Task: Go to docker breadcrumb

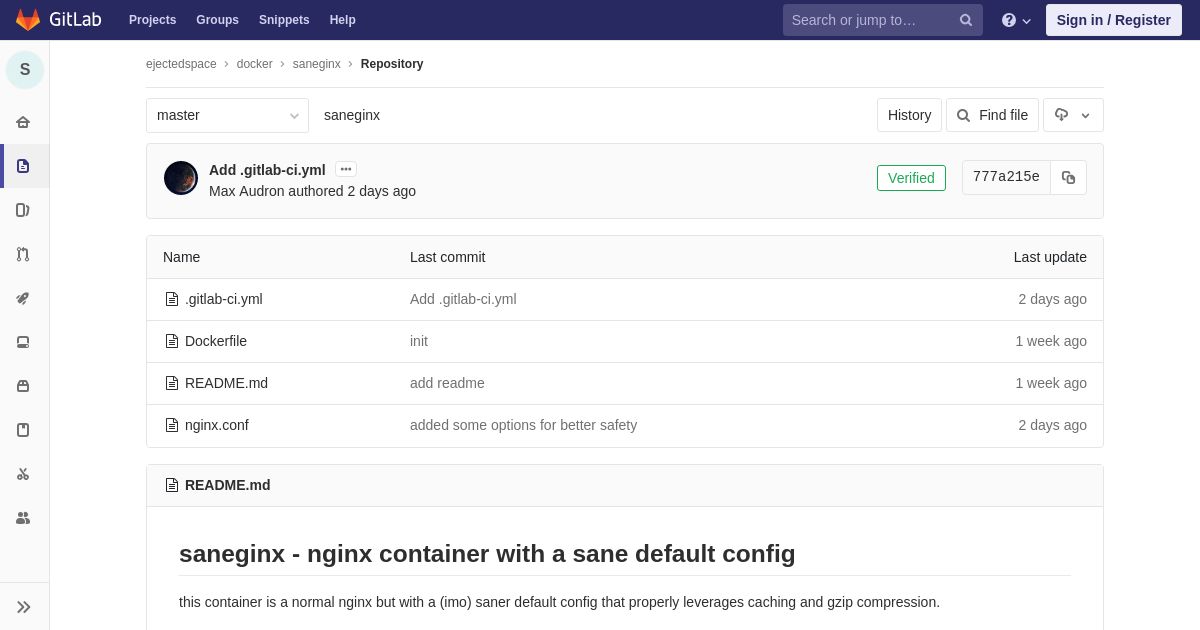Action: [x=255, y=64]
